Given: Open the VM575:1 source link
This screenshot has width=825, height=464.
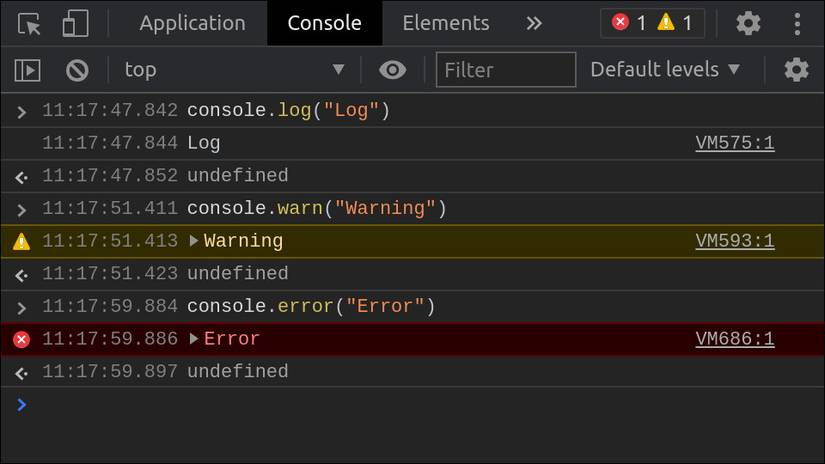Looking at the screenshot, I should 735,143.
